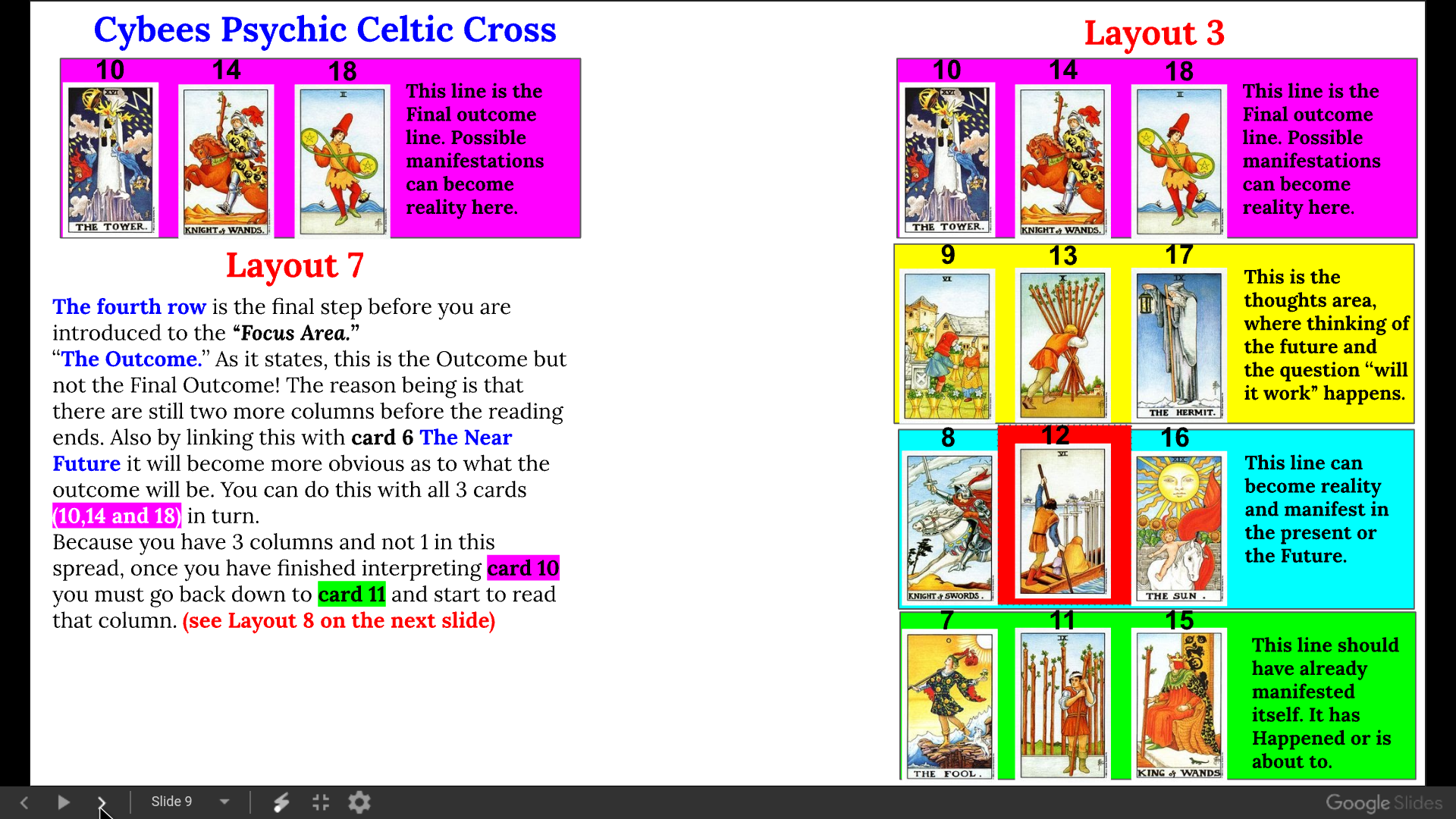Screen dimensions: 1456x819
Task: Click the Two of Pentacles card in left layout
Action: [343, 162]
